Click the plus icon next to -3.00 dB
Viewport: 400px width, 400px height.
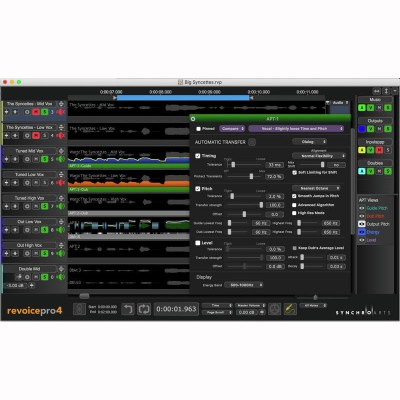click(x=31, y=285)
